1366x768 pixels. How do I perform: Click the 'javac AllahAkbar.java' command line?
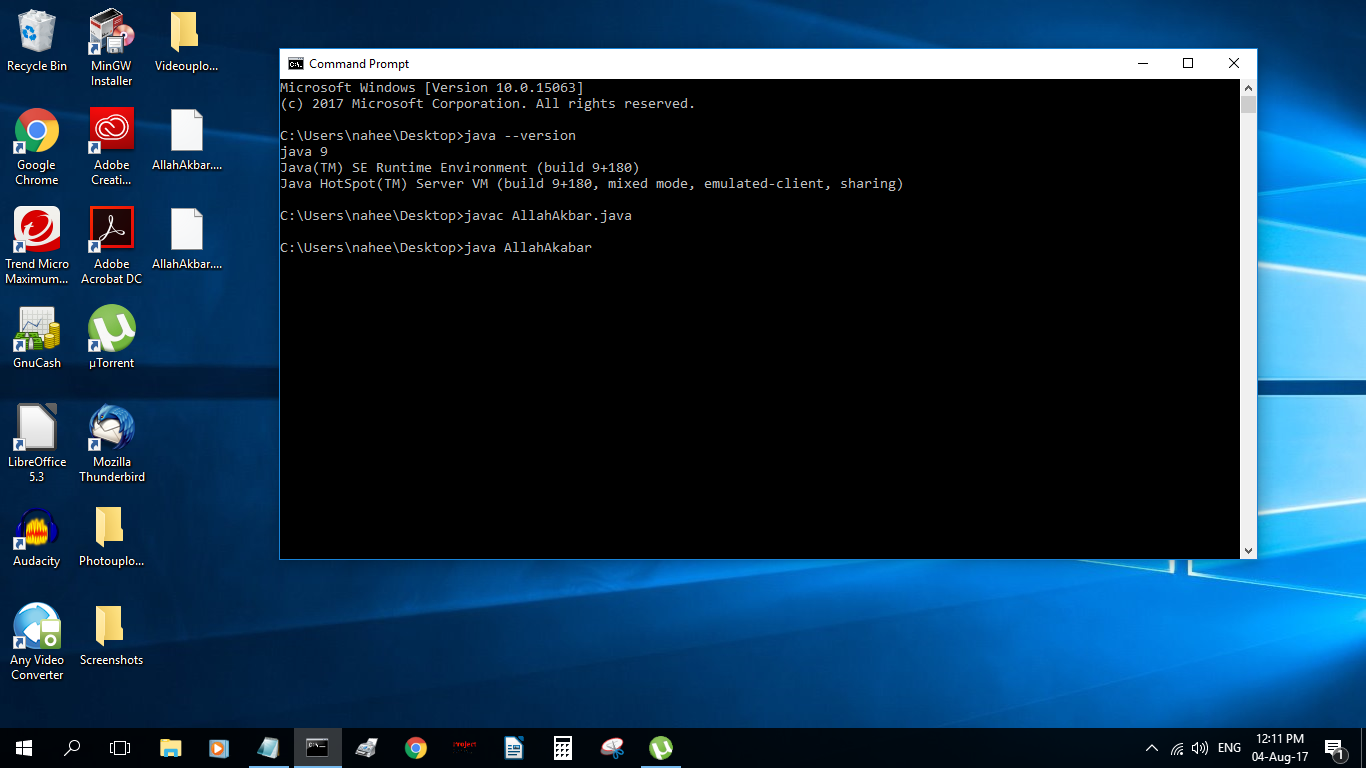(456, 215)
